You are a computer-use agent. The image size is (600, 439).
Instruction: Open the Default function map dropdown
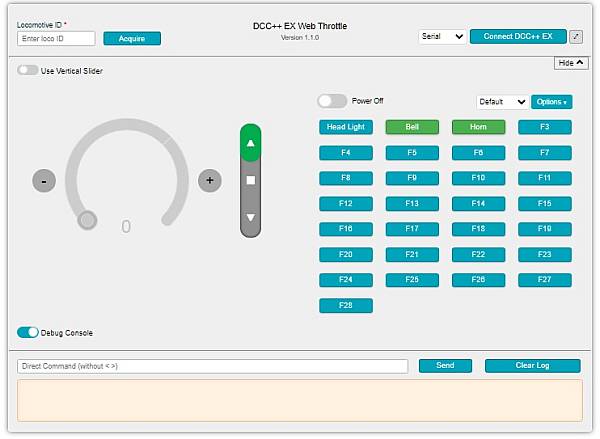pos(502,102)
